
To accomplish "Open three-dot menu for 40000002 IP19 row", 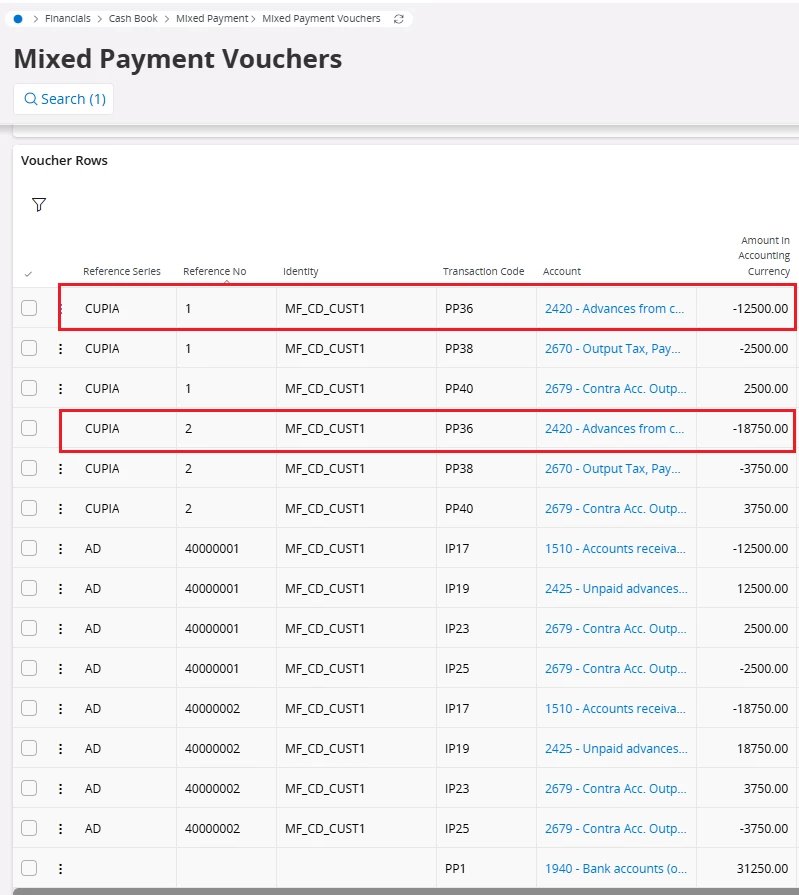I will (60, 748).
